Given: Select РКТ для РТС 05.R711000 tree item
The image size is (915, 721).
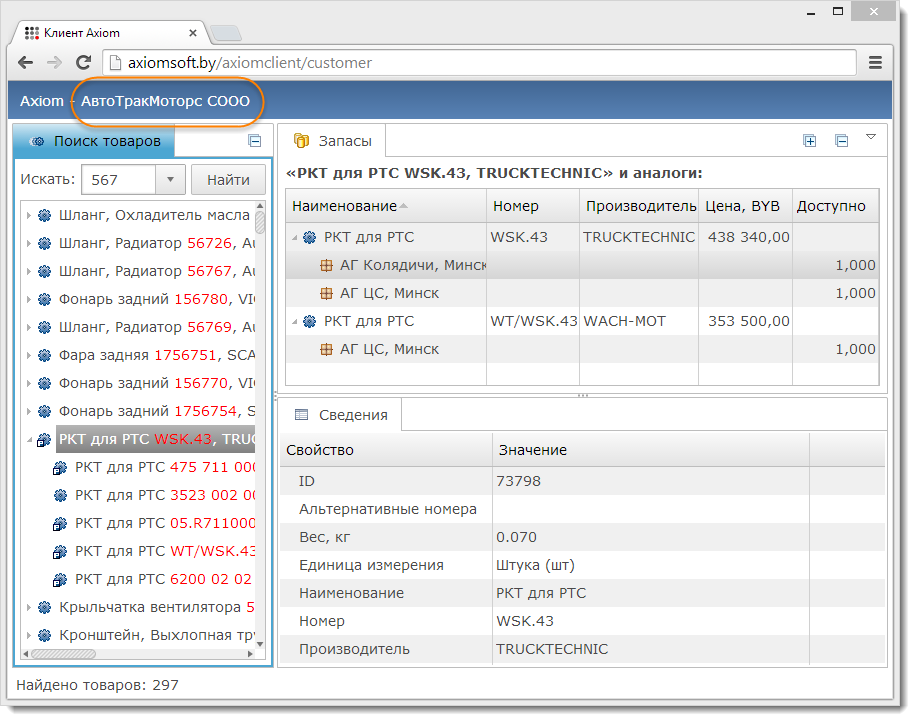Looking at the screenshot, I should 166,523.
